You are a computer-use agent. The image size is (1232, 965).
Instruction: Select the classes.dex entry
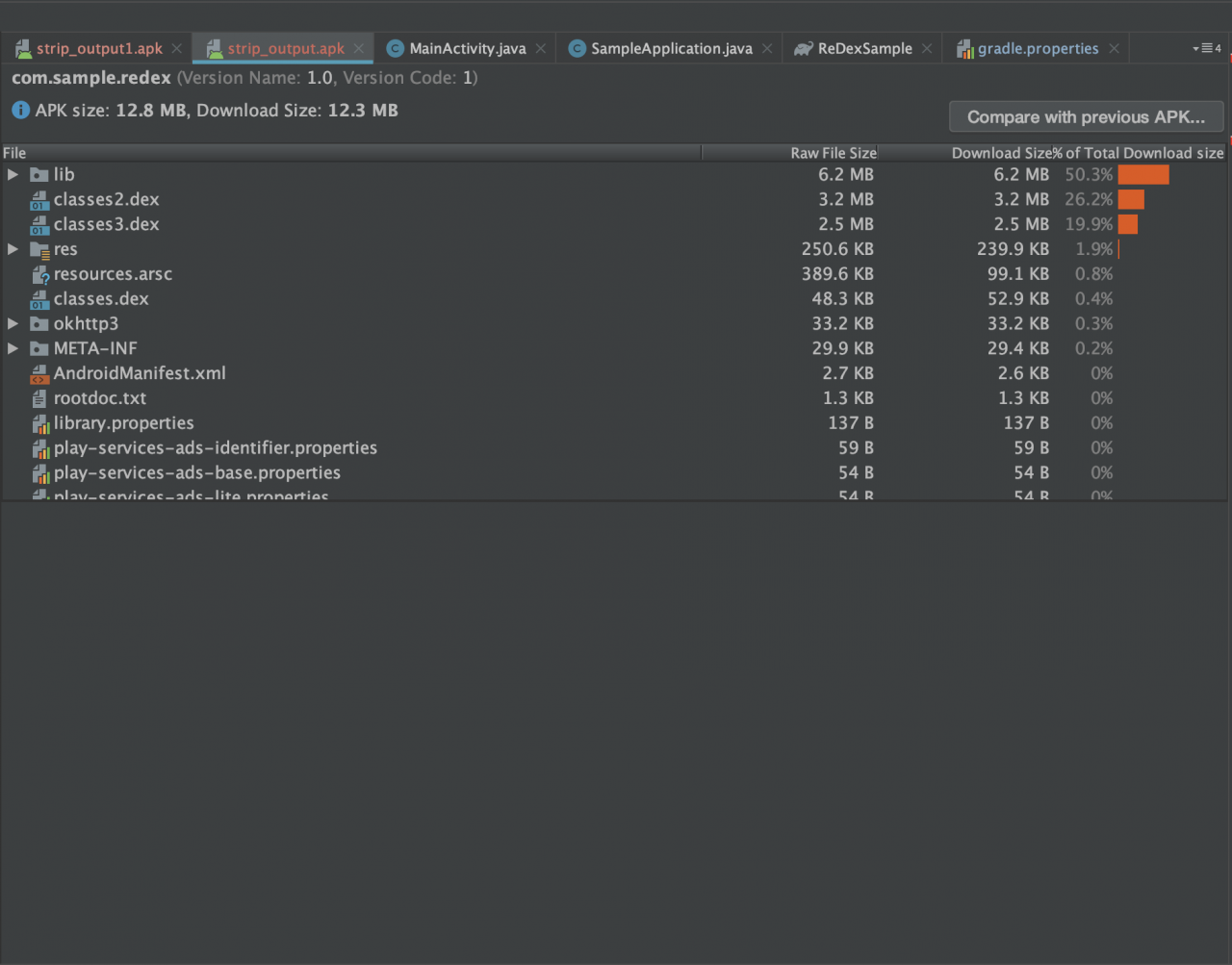614,298
